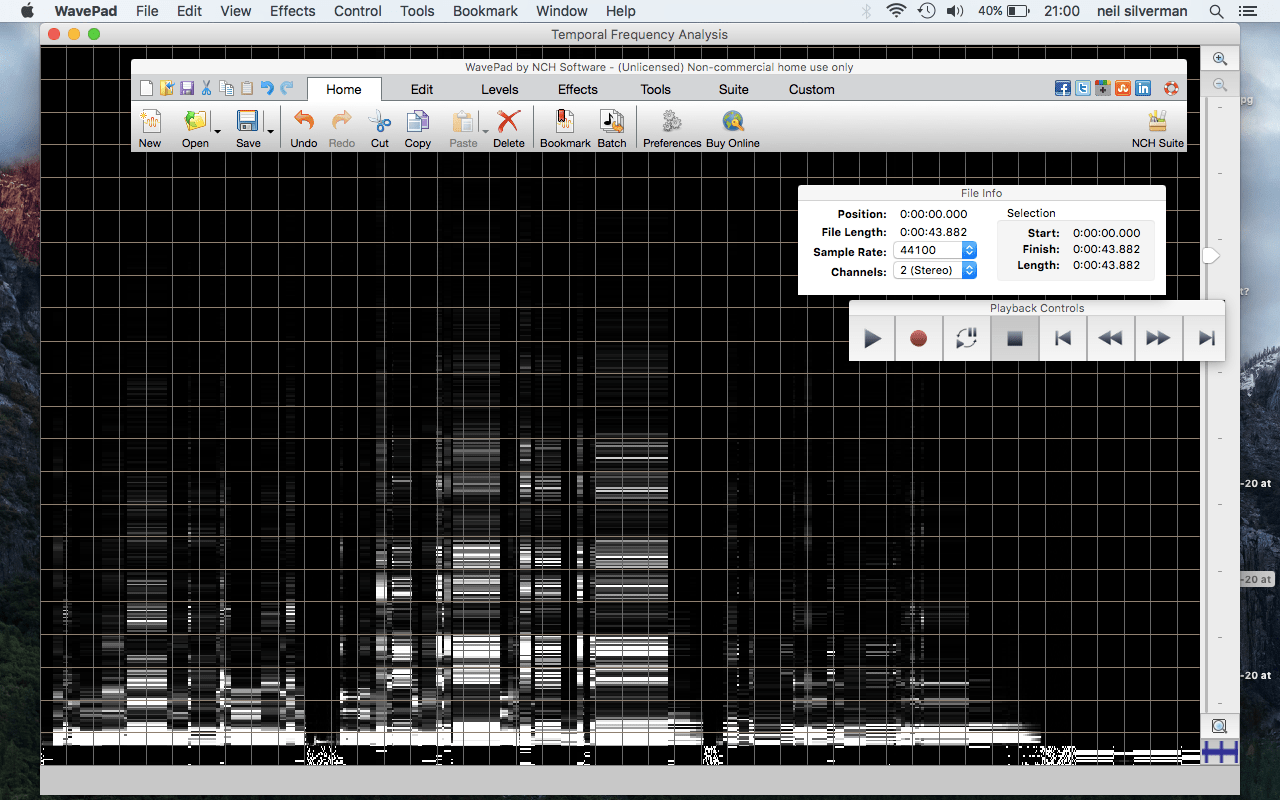Share via the Facebook icon
The width and height of the screenshot is (1280, 800).
click(1063, 89)
